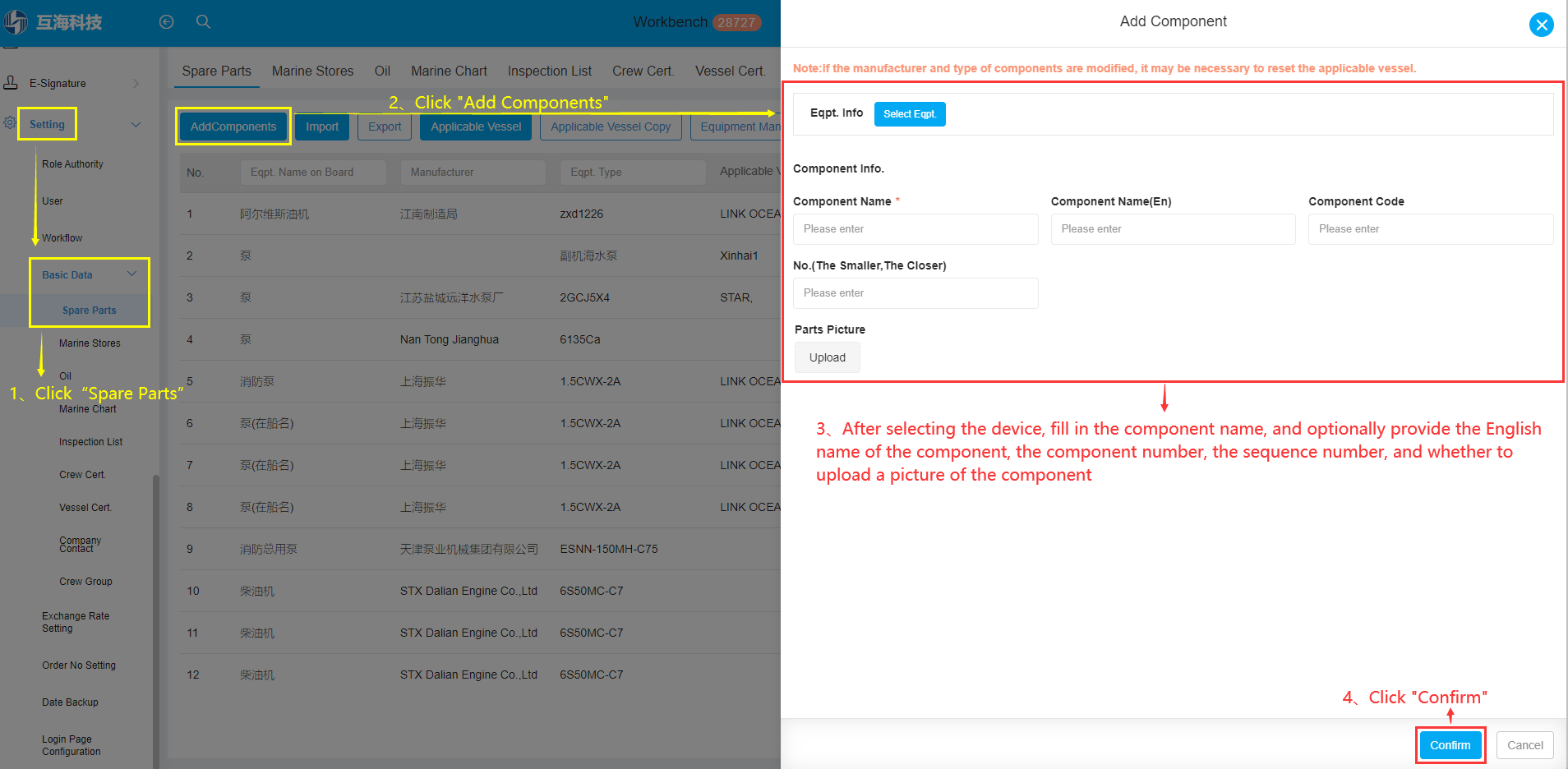The height and width of the screenshot is (769, 1568).
Task: Expand the E-Signature menu chevron
Action: click(136, 83)
